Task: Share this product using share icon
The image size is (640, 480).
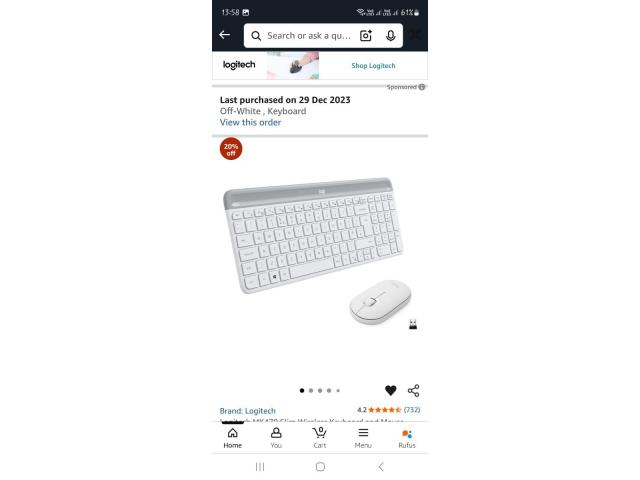Action: pyautogui.click(x=413, y=391)
